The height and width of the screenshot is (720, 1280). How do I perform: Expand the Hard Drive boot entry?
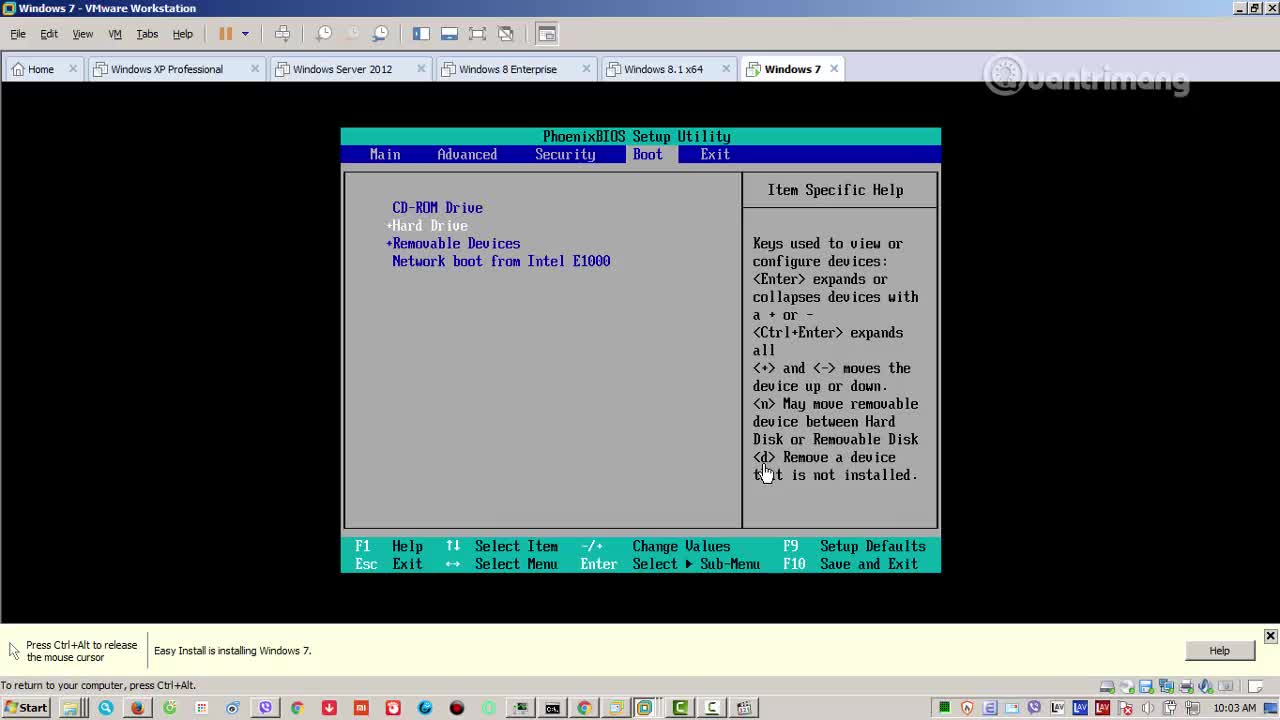tap(427, 226)
